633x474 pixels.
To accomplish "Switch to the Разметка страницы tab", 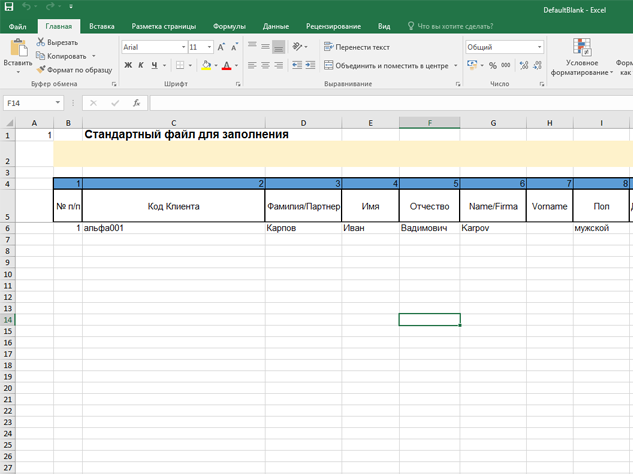I will coord(163,26).
